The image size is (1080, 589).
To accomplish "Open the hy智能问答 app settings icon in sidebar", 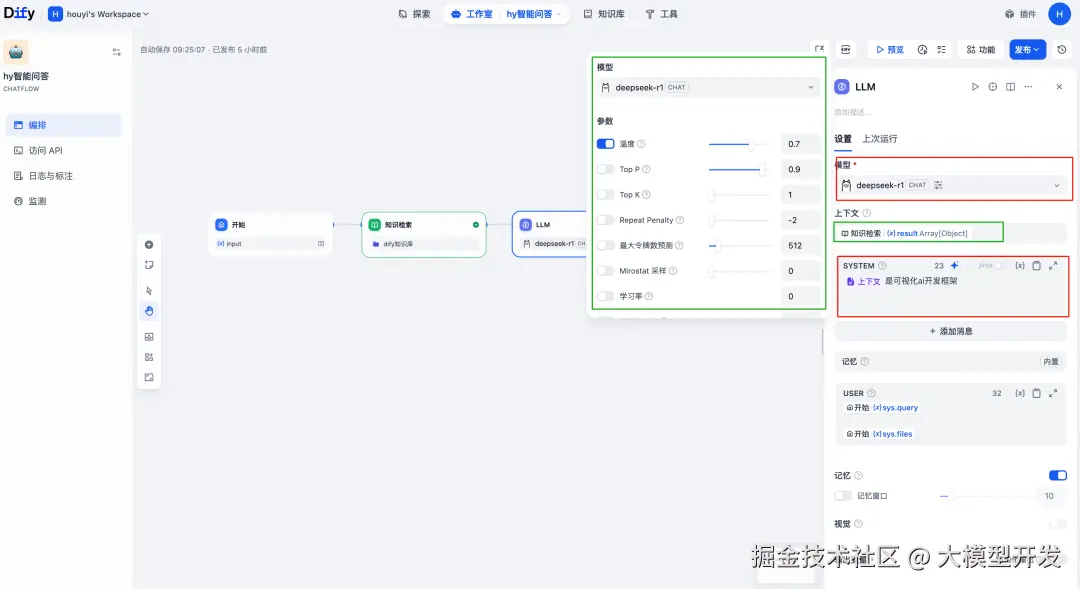I will tap(116, 52).
